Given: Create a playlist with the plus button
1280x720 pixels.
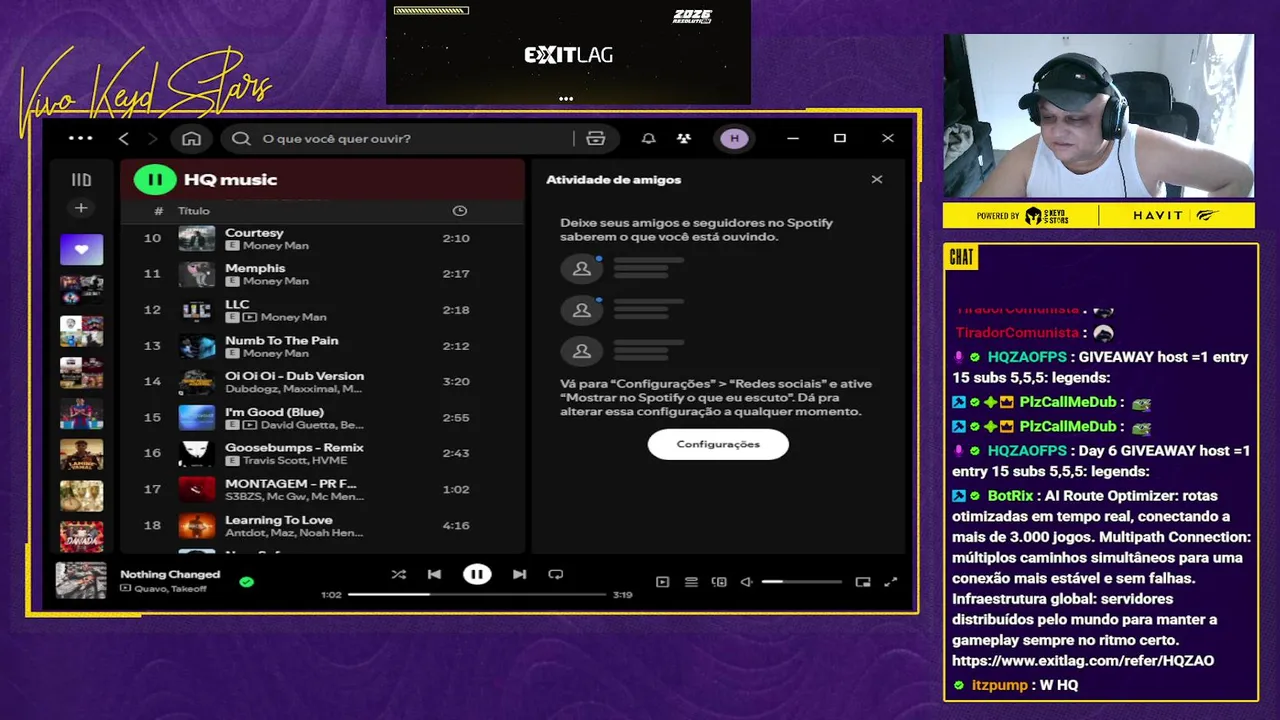Looking at the screenshot, I should [x=81, y=208].
